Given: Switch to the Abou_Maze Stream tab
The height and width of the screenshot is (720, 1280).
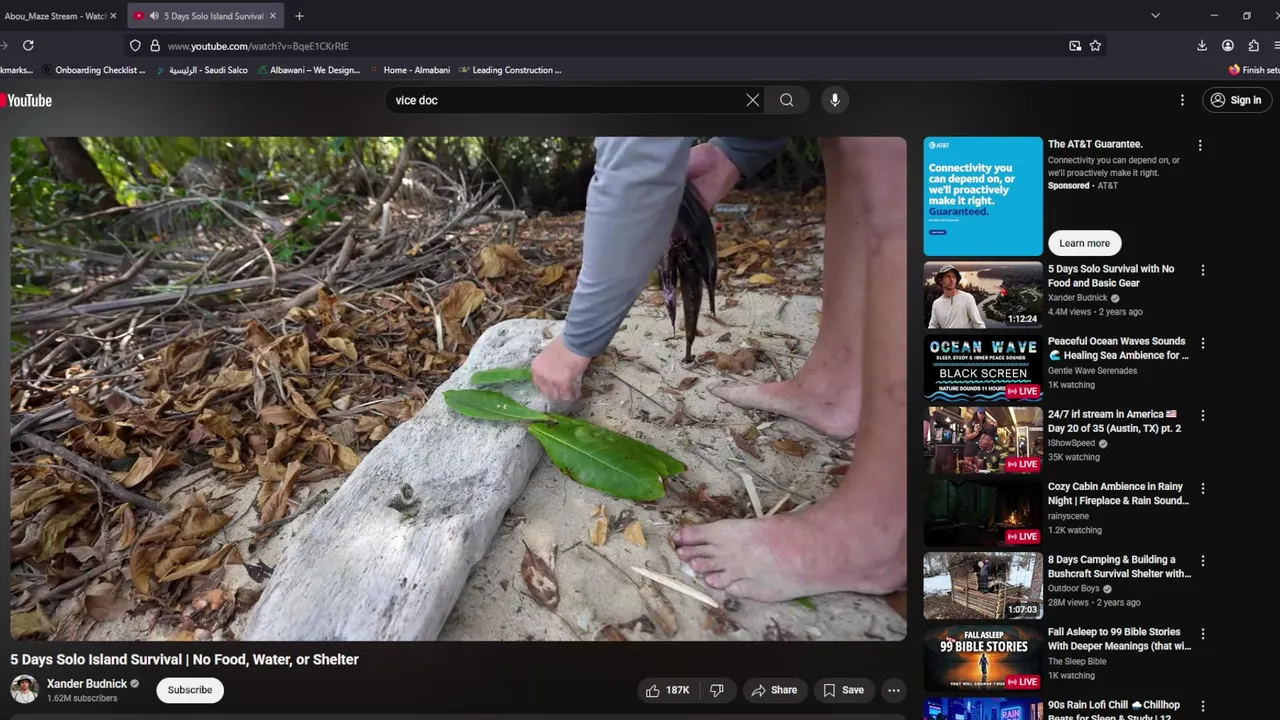Looking at the screenshot, I should point(55,16).
